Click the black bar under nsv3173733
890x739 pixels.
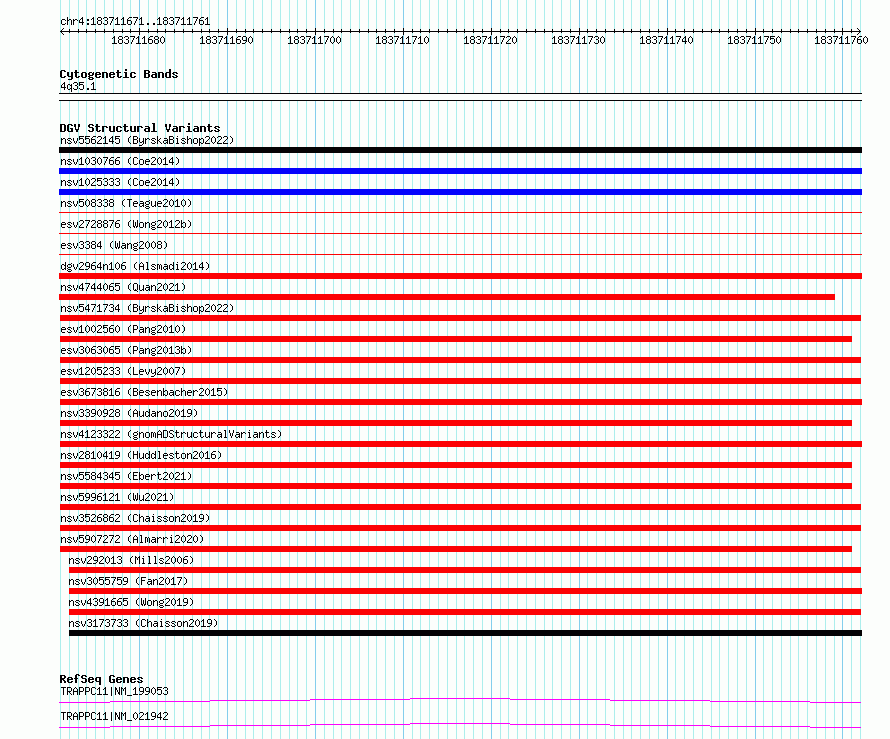tap(465, 633)
